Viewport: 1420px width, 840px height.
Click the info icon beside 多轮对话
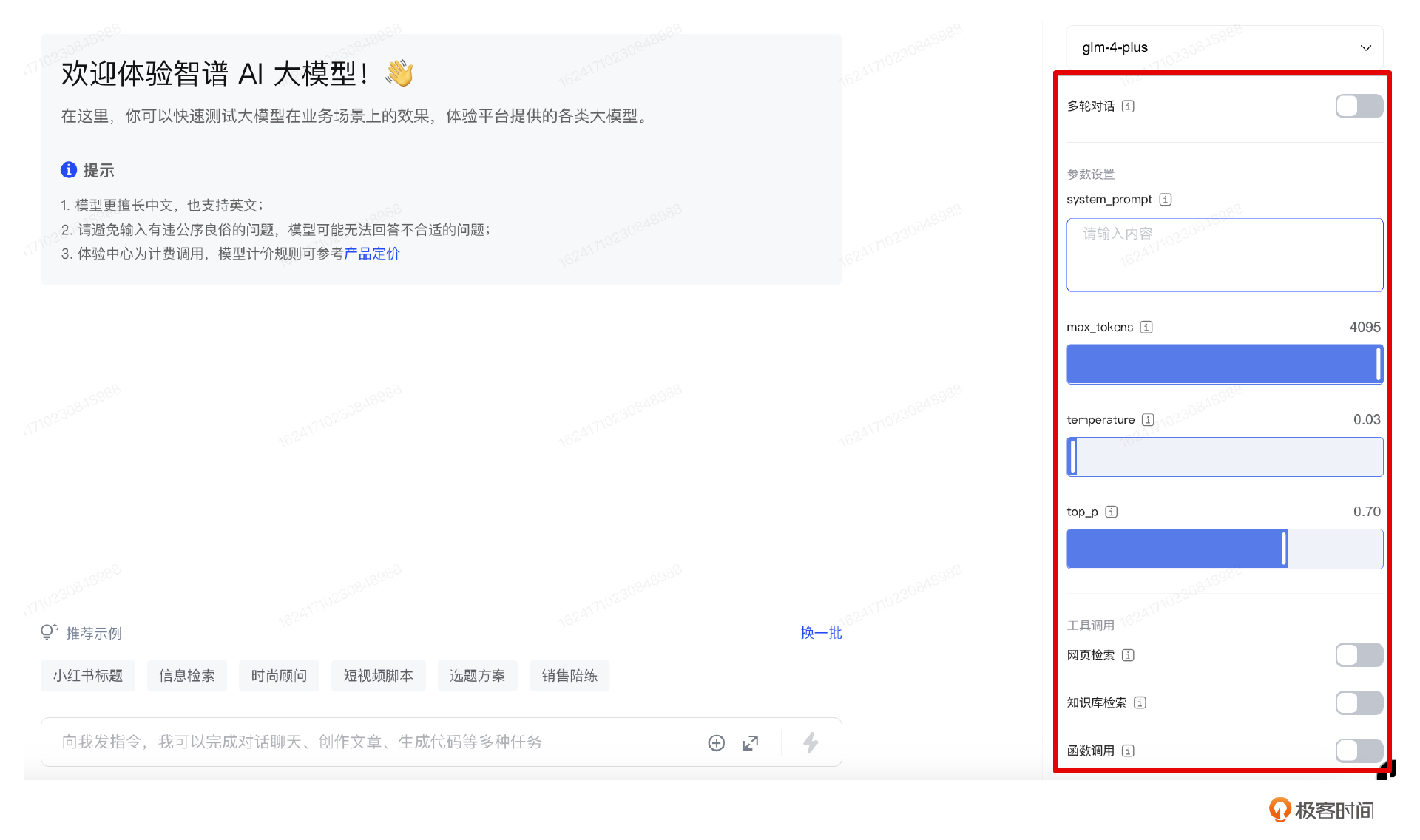1127,106
